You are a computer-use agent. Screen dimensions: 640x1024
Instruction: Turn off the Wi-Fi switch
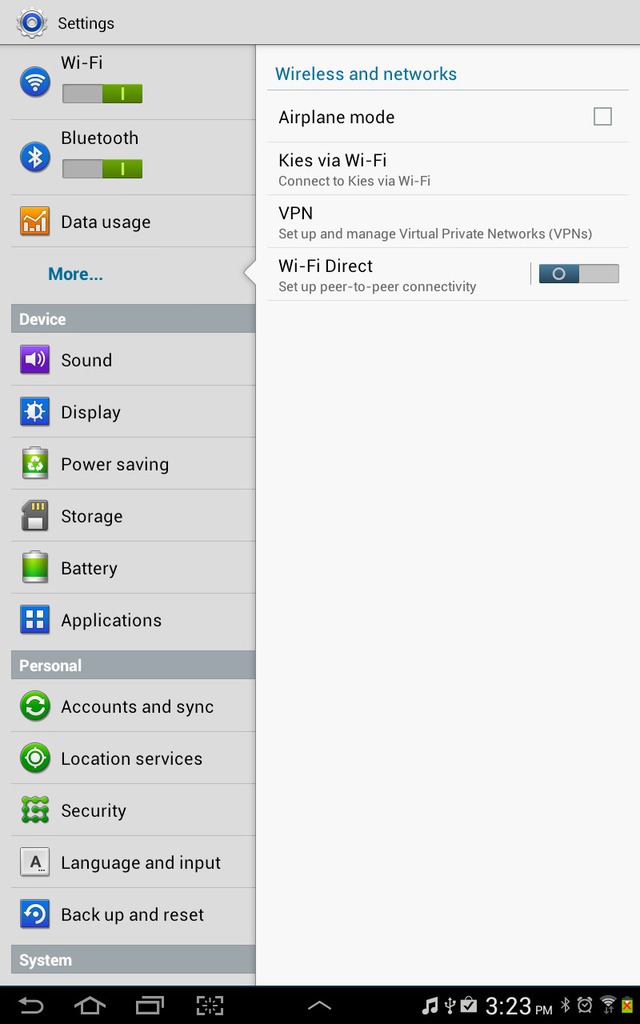click(x=103, y=93)
